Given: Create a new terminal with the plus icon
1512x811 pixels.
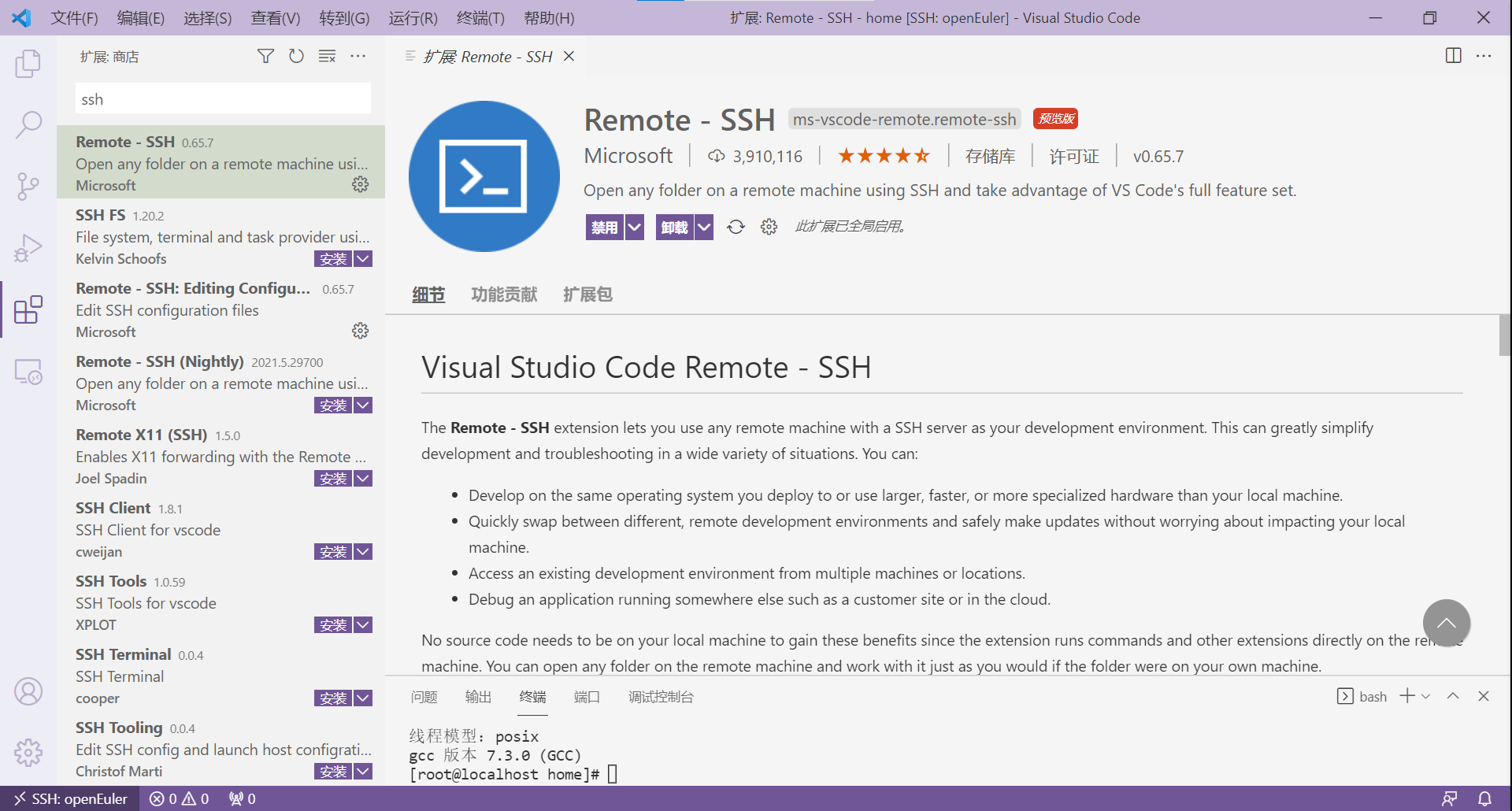Looking at the screenshot, I should 1406,696.
